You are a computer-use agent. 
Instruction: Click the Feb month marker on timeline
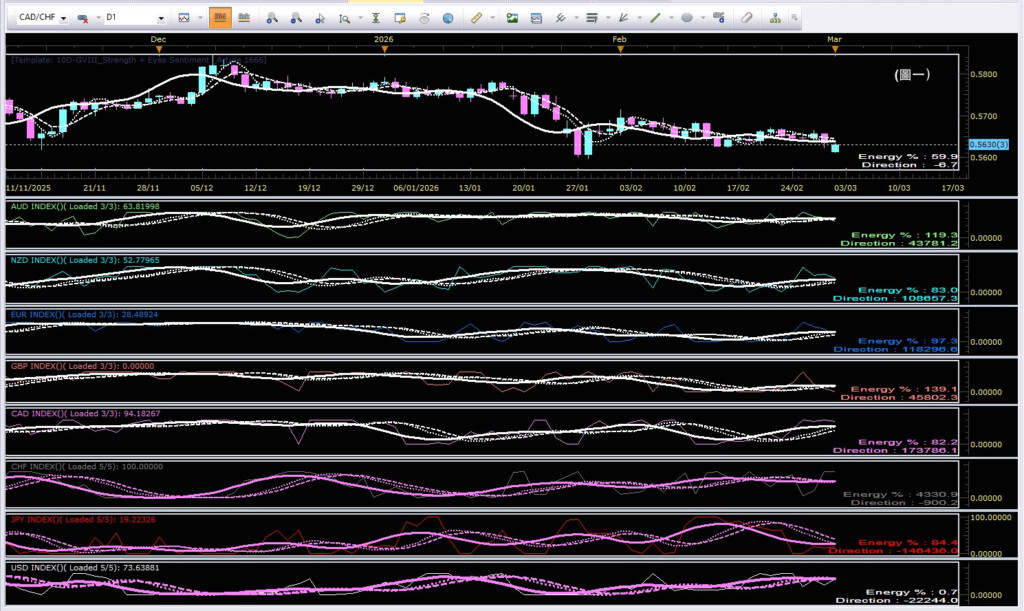(x=620, y=39)
